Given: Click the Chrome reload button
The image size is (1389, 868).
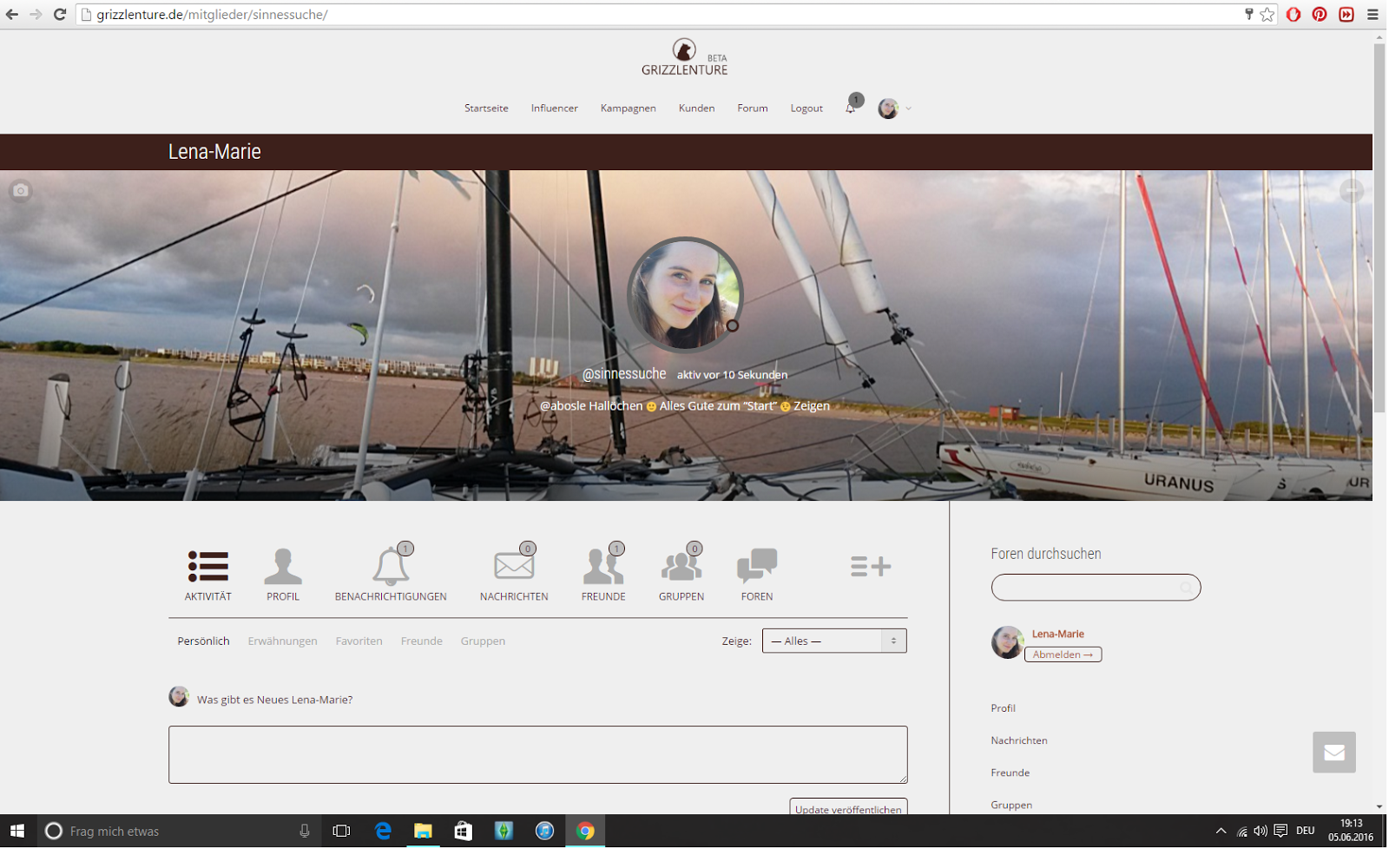Looking at the screenshot, I should click(x=60, y=14).
